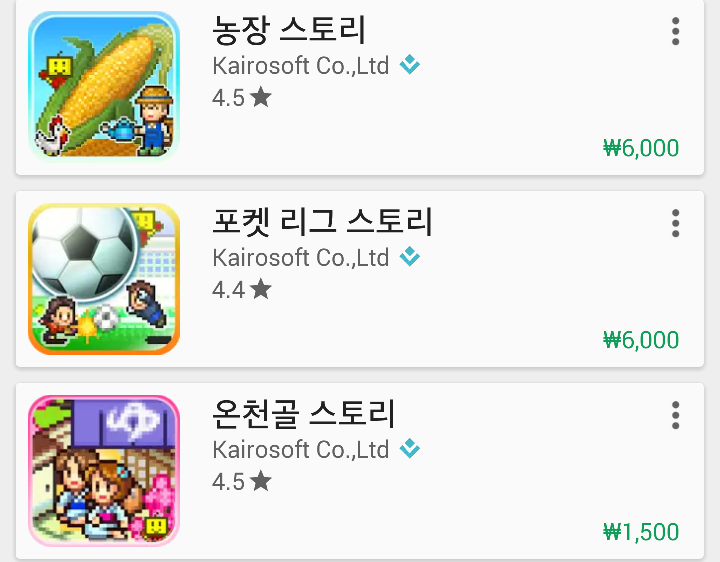The width and height of the screenshot is (720, 562).
Task: Click the 4.5 star rating of 농장 스토리
Action: [242, 97]
